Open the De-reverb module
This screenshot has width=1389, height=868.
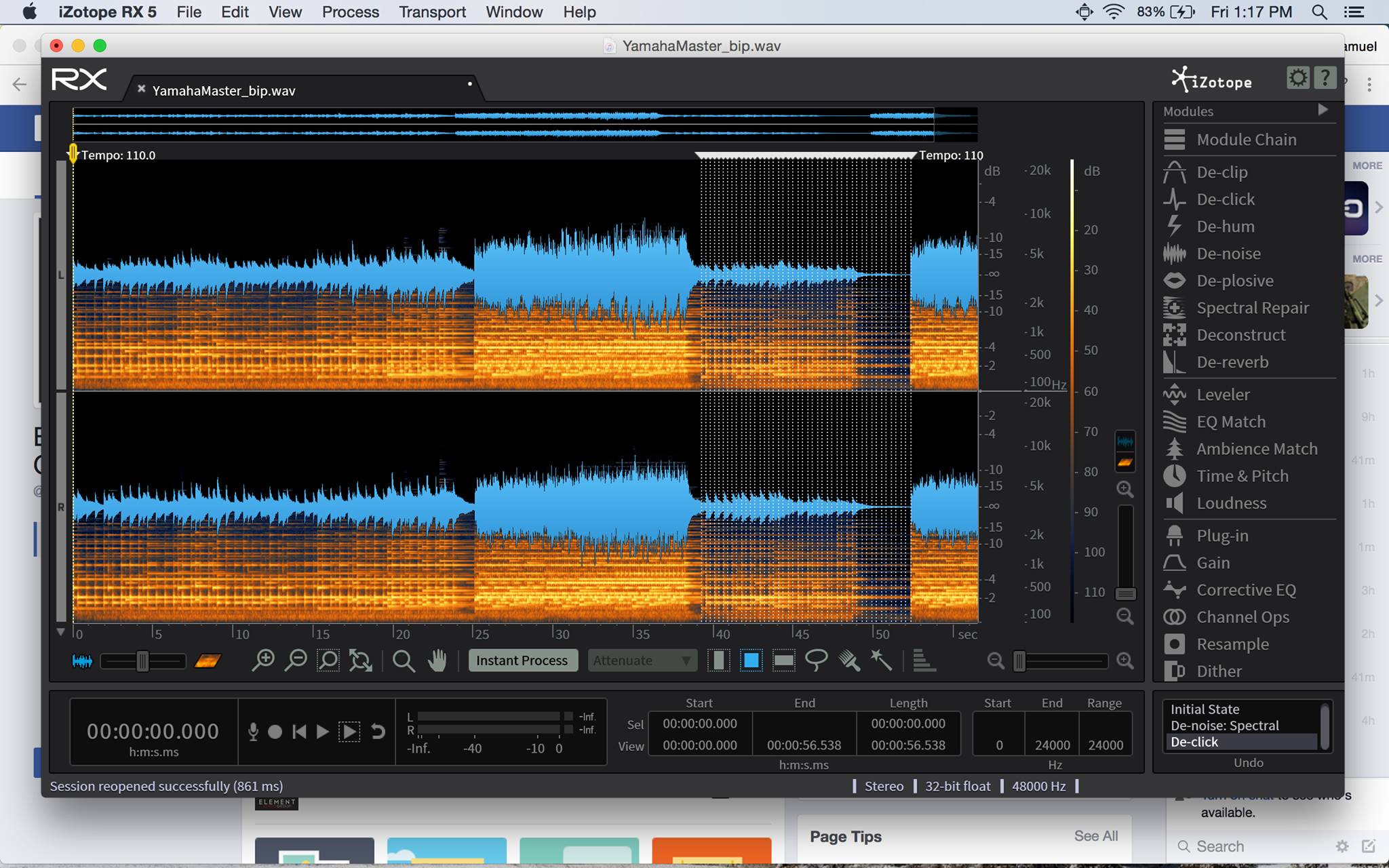1232,362
